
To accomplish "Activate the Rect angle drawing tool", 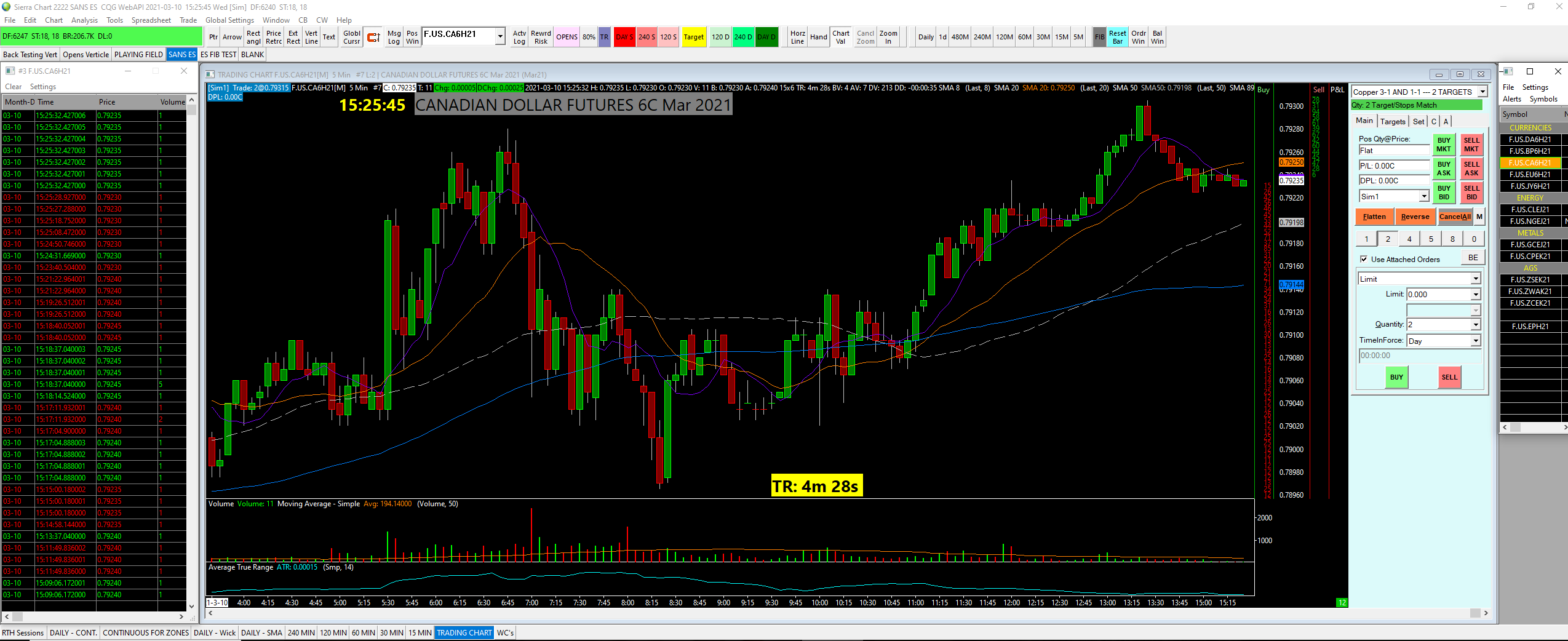I will tap(253, 37).
